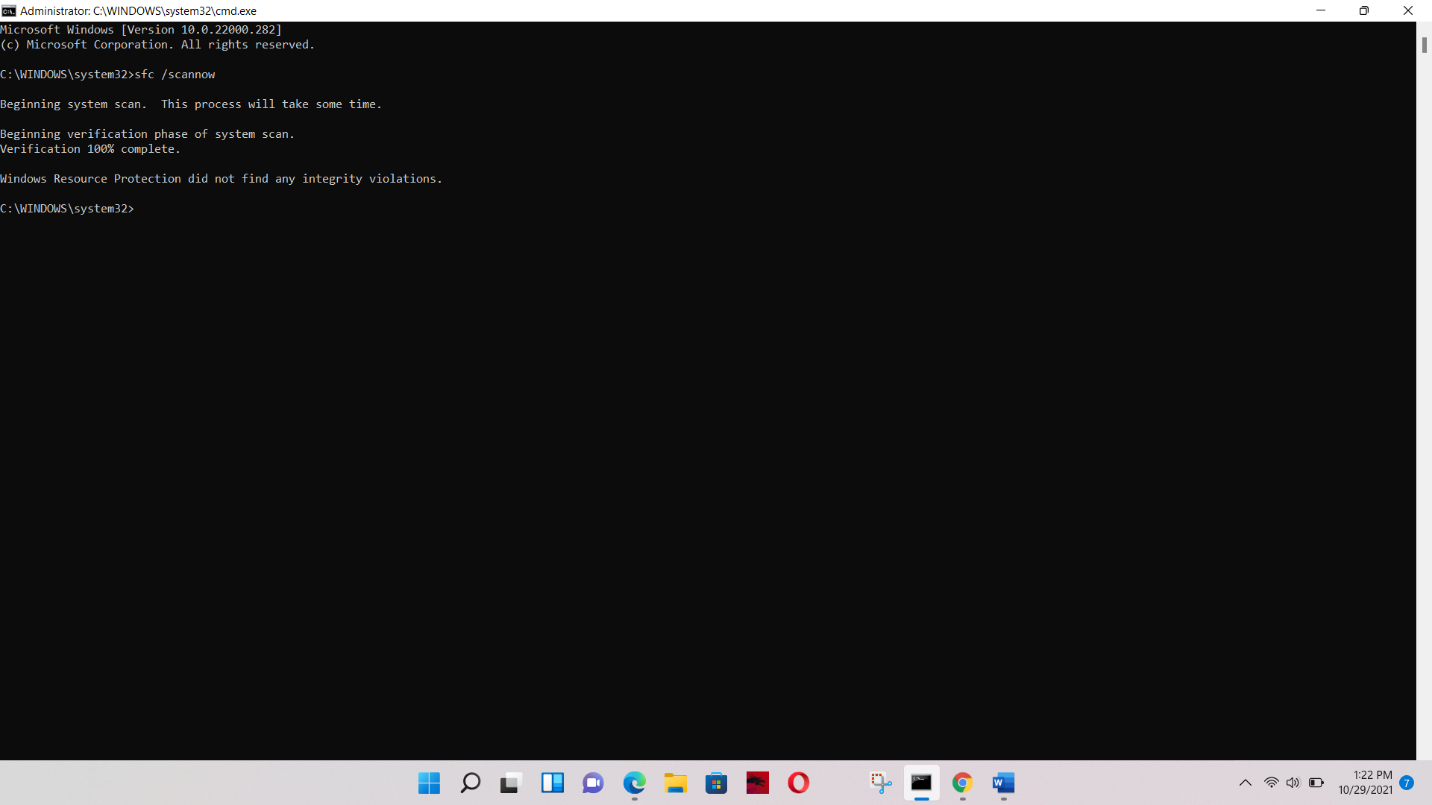Open the Widgets panel
This screenshot has width=1432, height=805.
(x=552, y=783)
